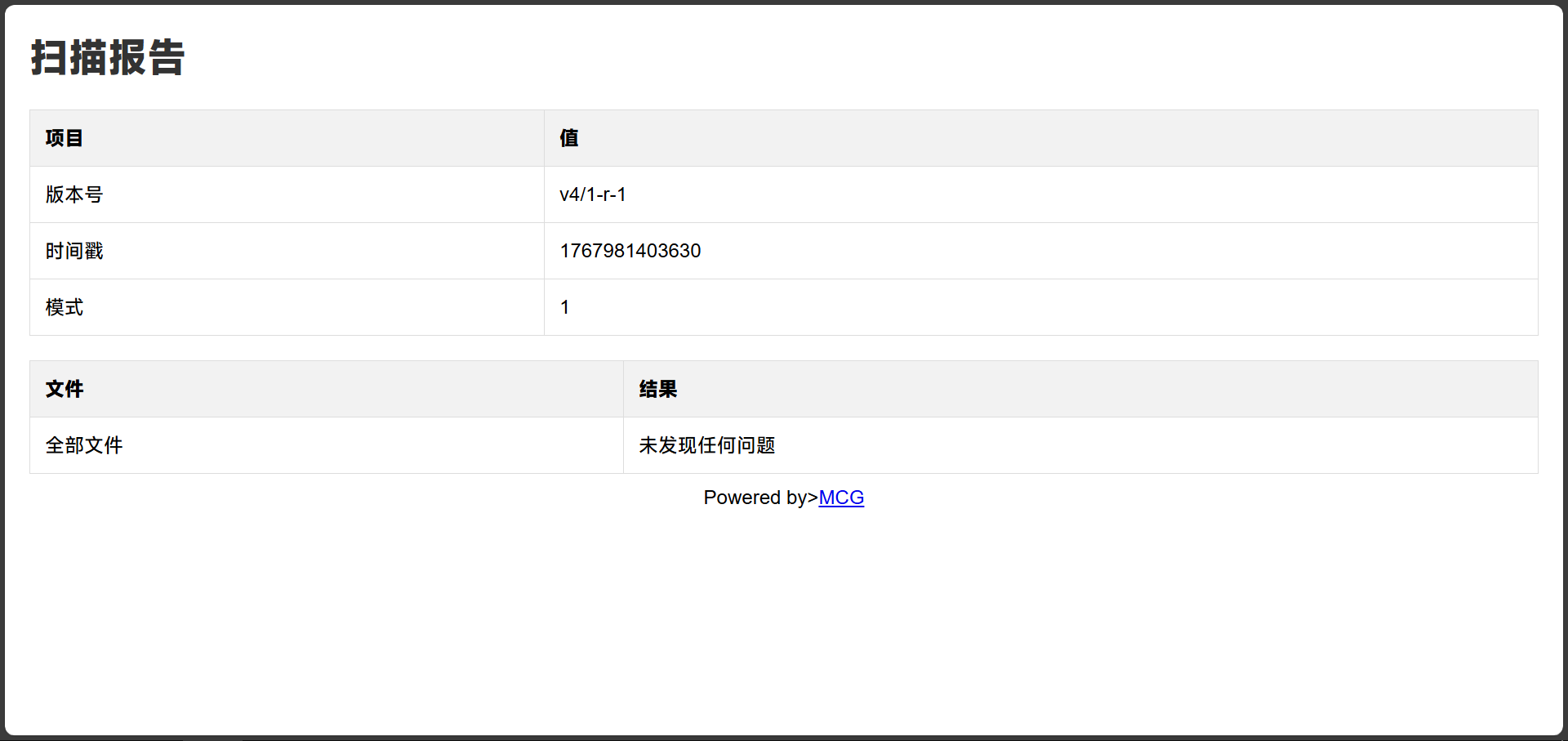Select the 值 column header
This screenshot has width=1568, height=741.
pyautogui.click(x=569, y=138)
